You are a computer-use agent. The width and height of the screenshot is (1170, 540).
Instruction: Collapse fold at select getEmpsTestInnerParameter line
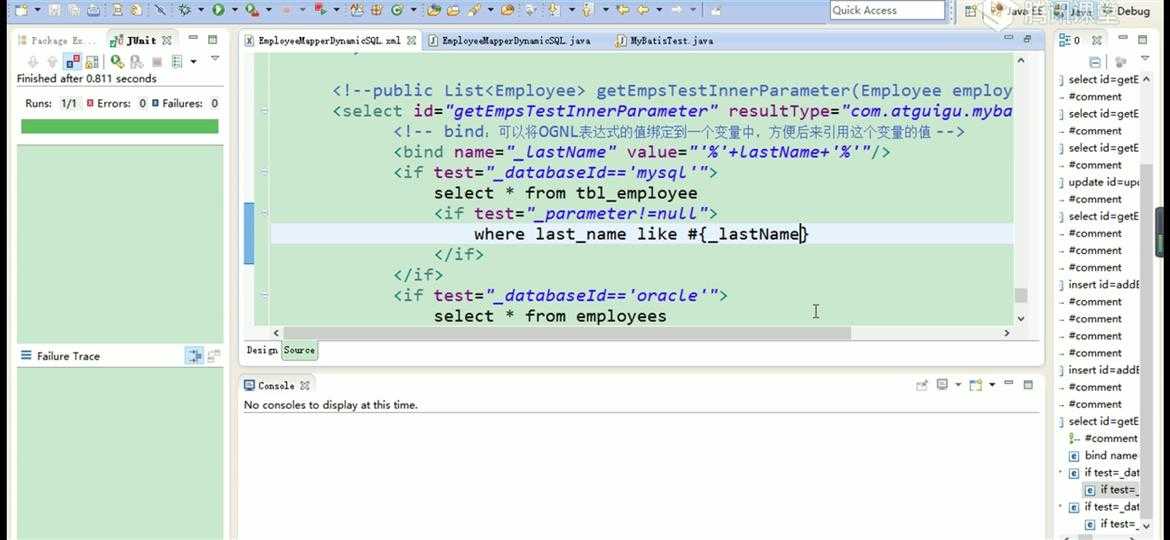click(264, 111)
